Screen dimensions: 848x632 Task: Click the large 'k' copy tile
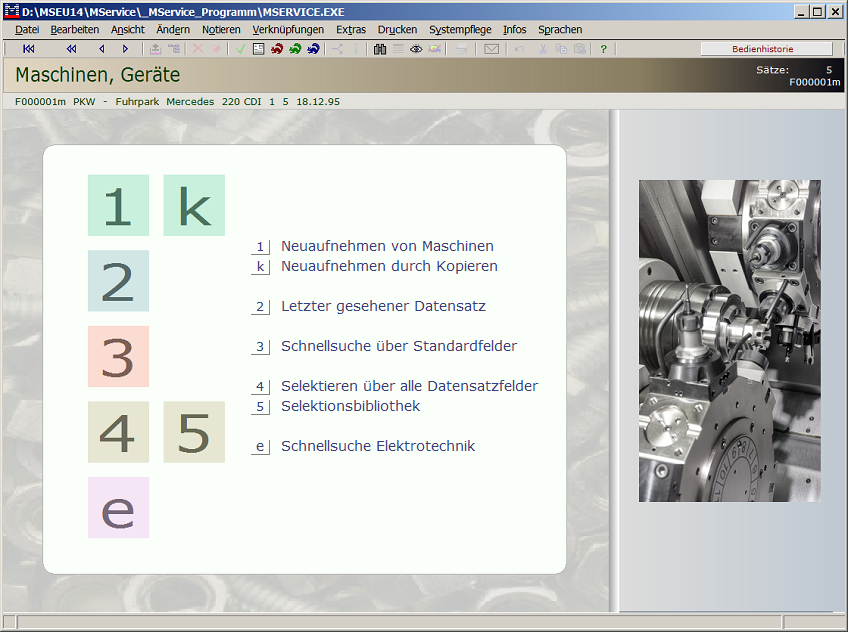(x=194, y=205)
